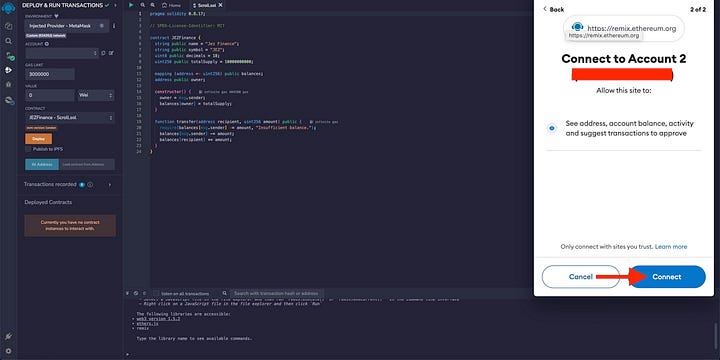Open the Remix logo home icon
Viewport: 720px width, 360px height.
tap(8, 8)
